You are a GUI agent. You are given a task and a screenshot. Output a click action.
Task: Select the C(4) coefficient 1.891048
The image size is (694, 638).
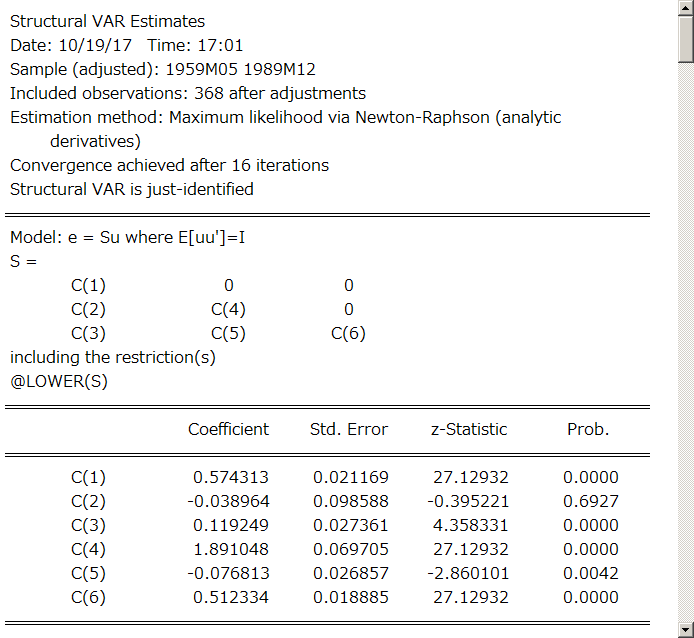point(231,549)
